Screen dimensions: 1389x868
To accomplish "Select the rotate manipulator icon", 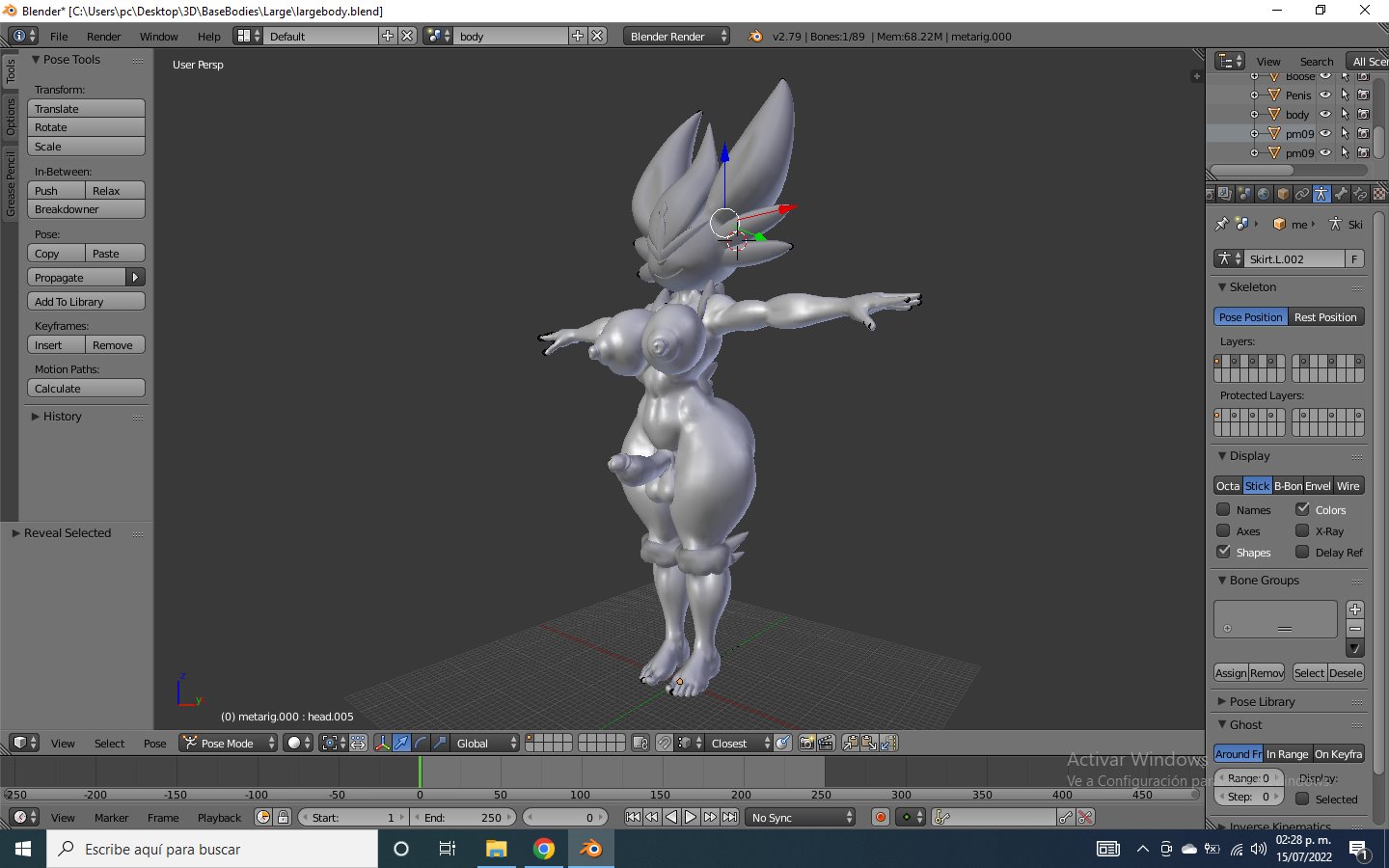I will click(x=421, y=743).
